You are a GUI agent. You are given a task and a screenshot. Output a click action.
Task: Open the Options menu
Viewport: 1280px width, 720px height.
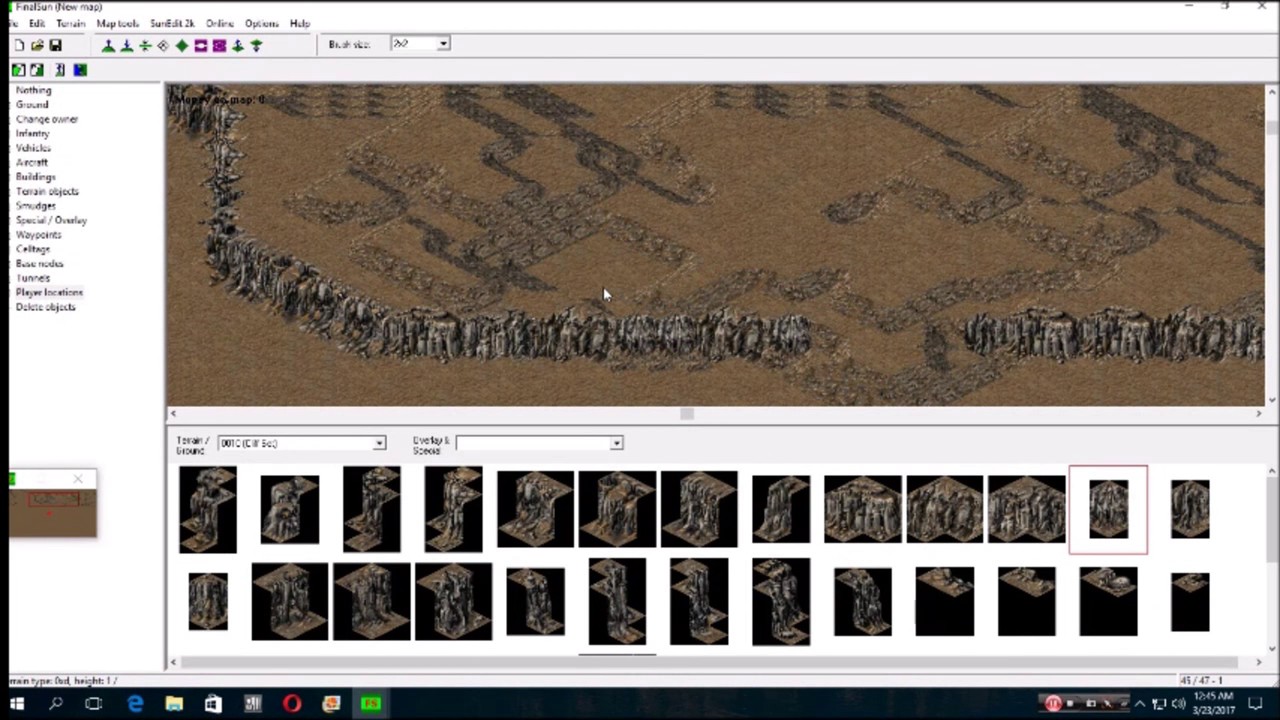pyautogui.click(x=262, y=23)
